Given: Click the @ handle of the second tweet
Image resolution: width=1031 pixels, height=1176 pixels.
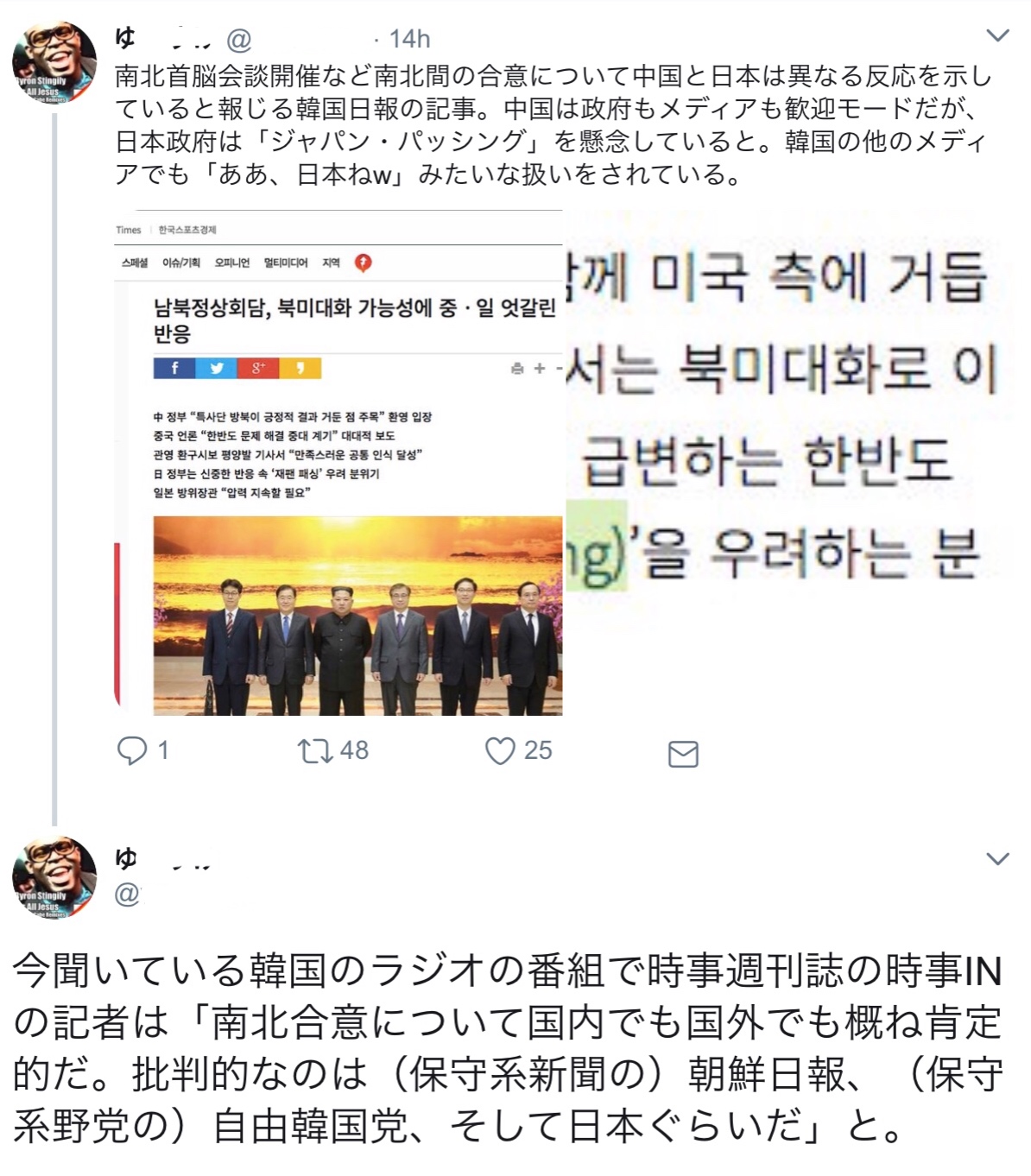Looking at the screenshot, I should pyautogui.click(x=127, y=895).
